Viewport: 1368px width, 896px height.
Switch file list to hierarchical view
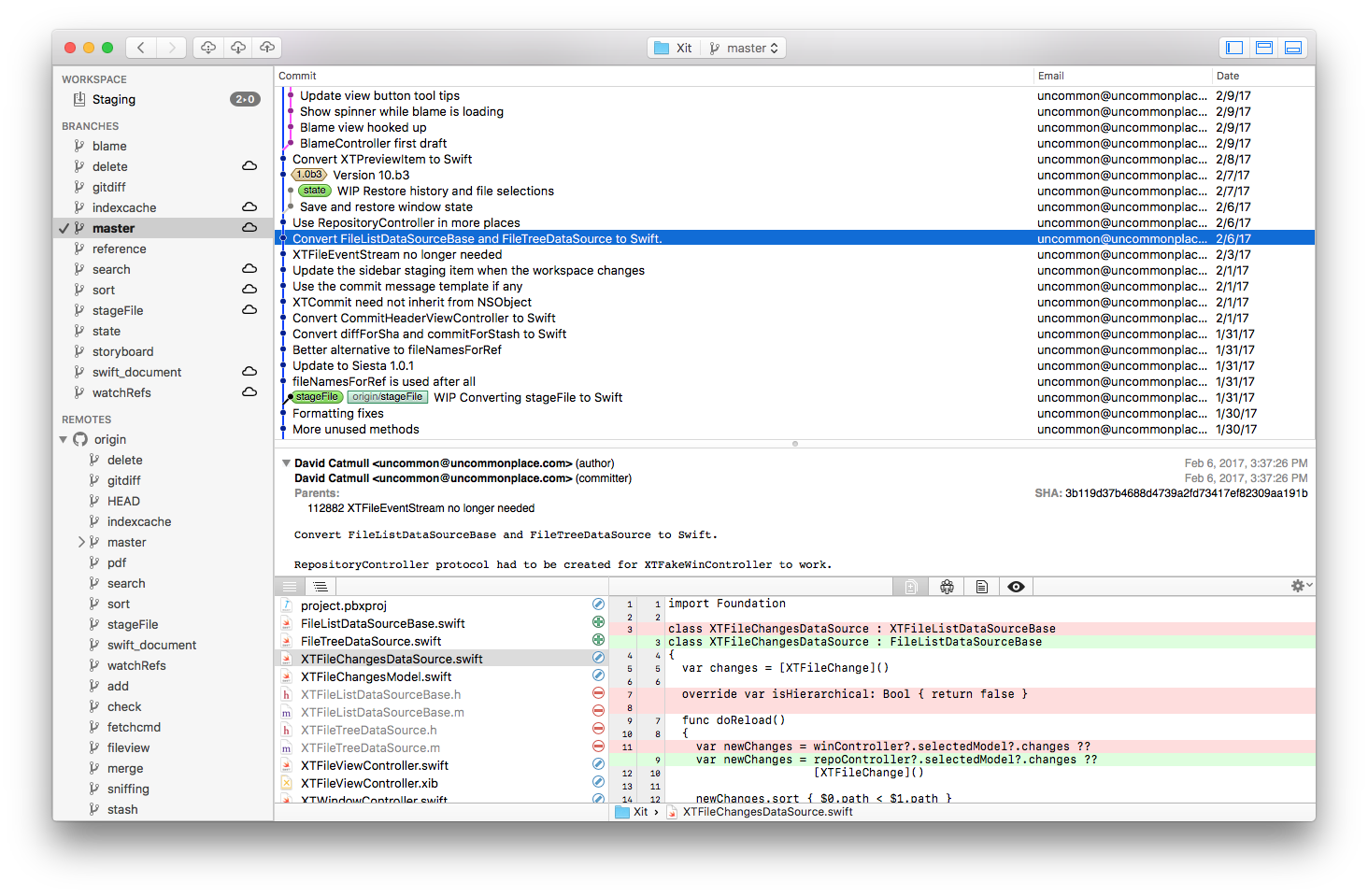pos(320,586)
